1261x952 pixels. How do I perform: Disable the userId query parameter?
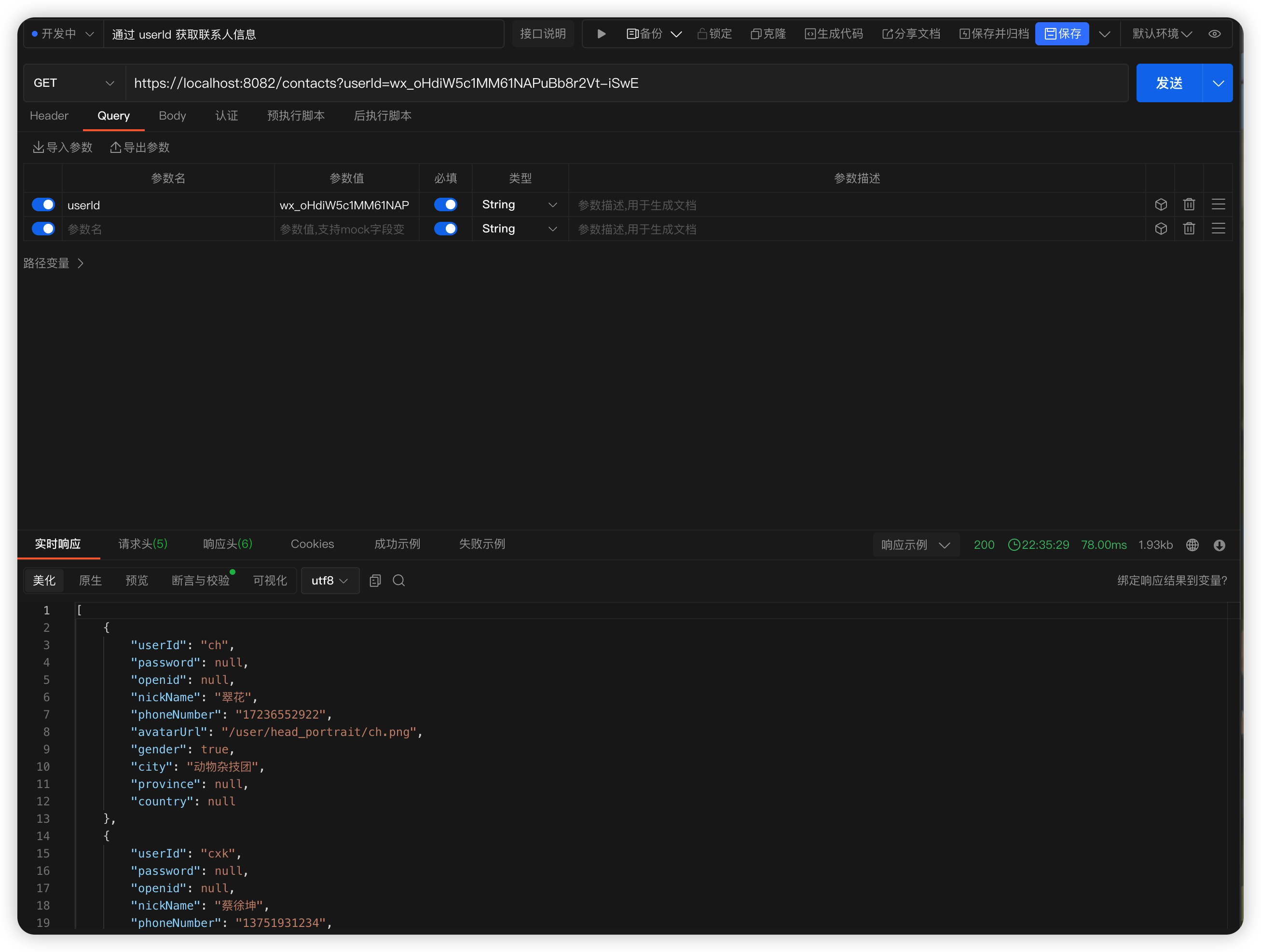(43, 204)
